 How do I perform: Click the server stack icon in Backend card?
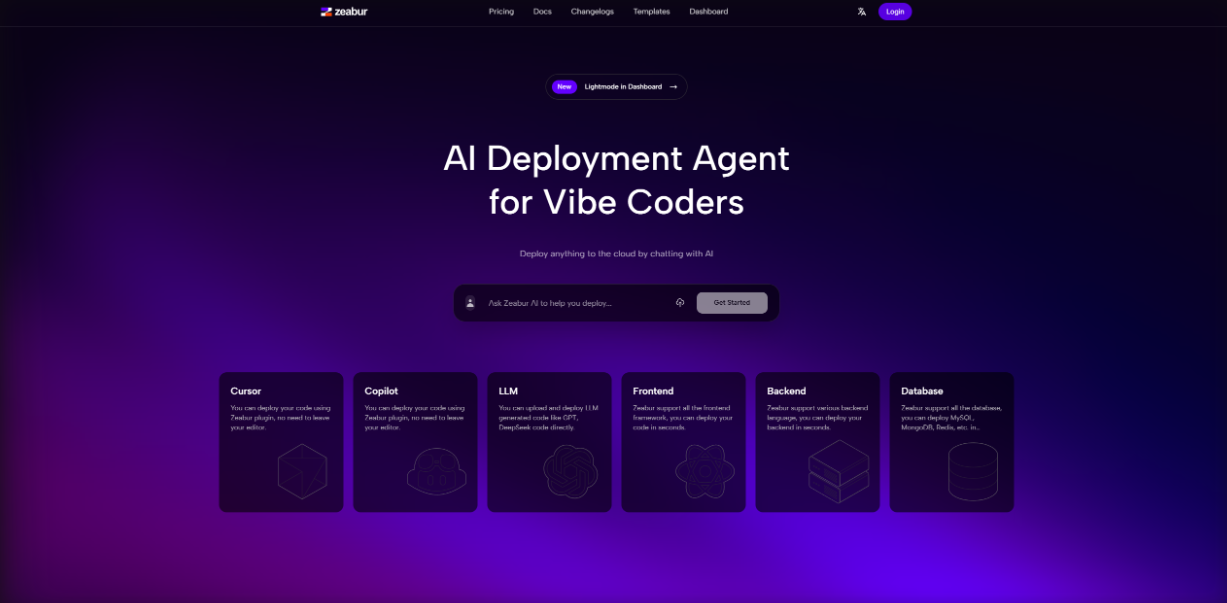[838, 471]
